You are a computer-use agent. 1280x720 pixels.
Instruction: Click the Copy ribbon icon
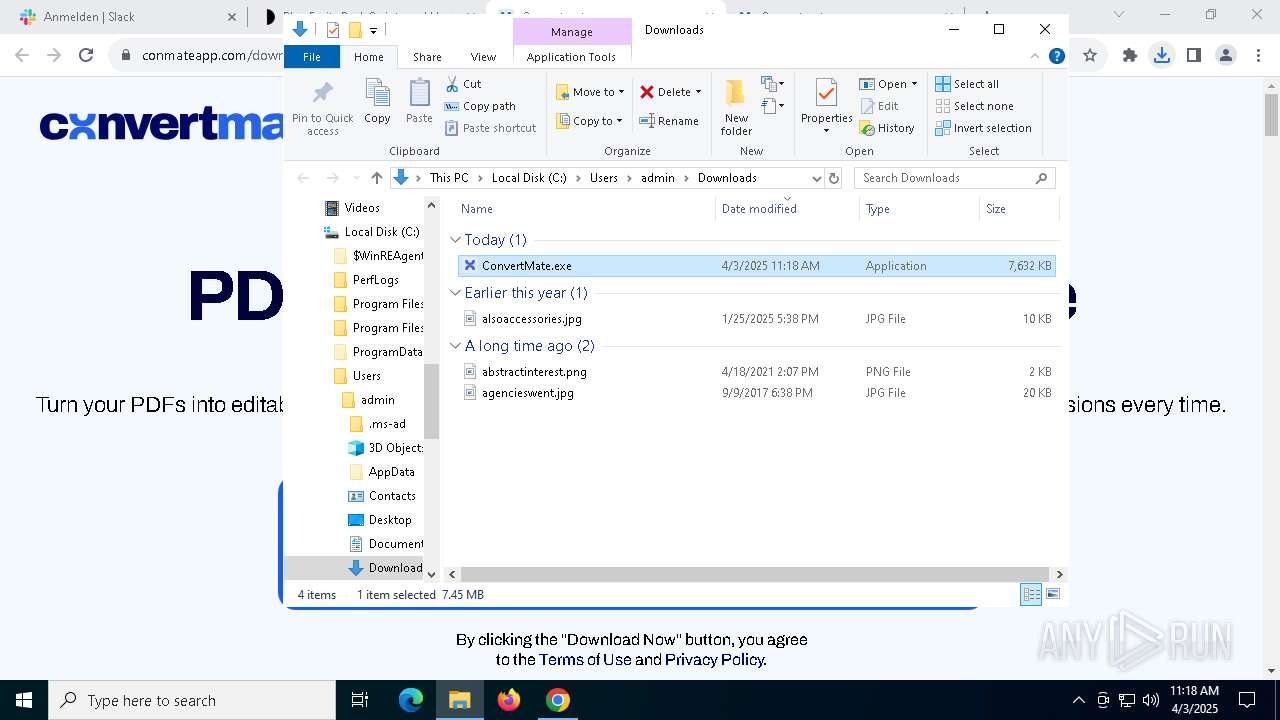click(x=377, y=102)
